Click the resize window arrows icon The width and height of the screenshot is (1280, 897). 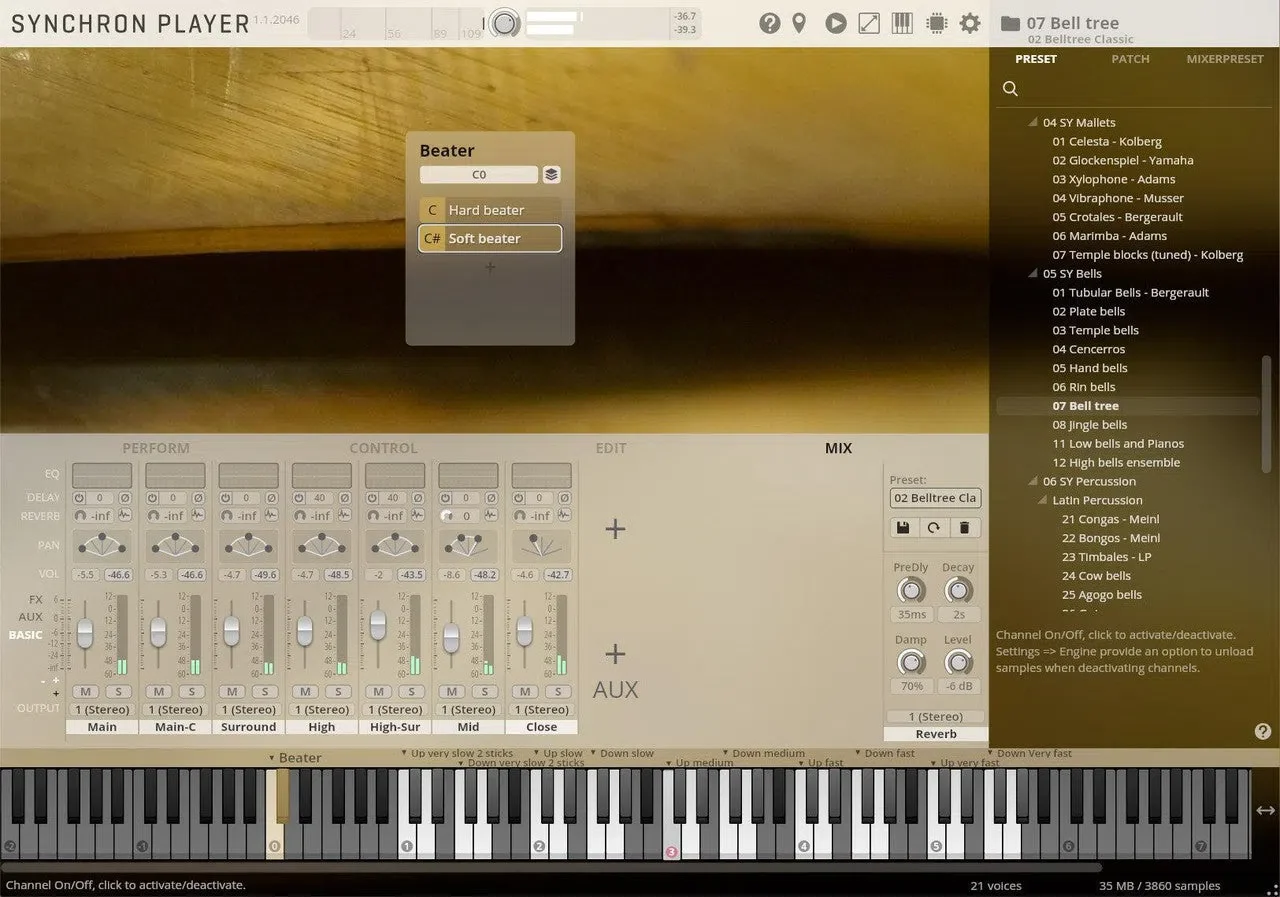(869, 23)
